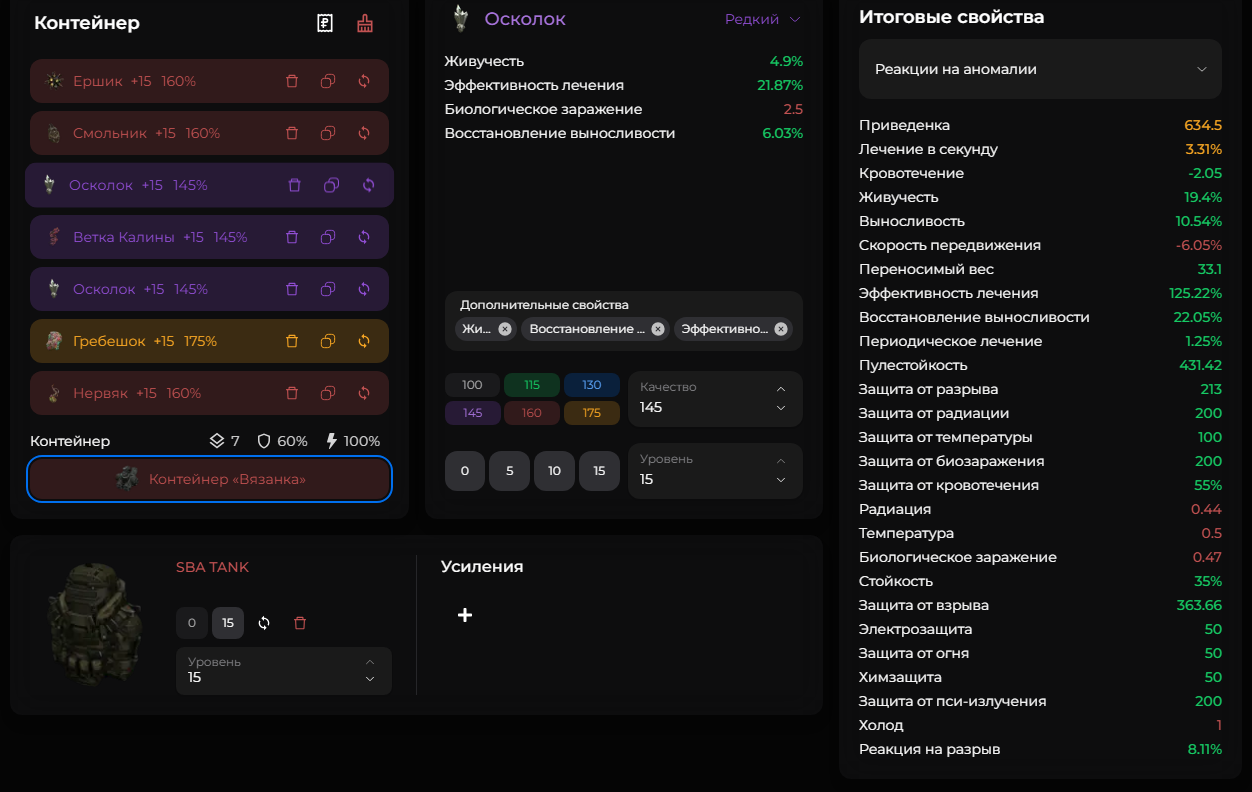Delete the Ершик artifact row

292,81
